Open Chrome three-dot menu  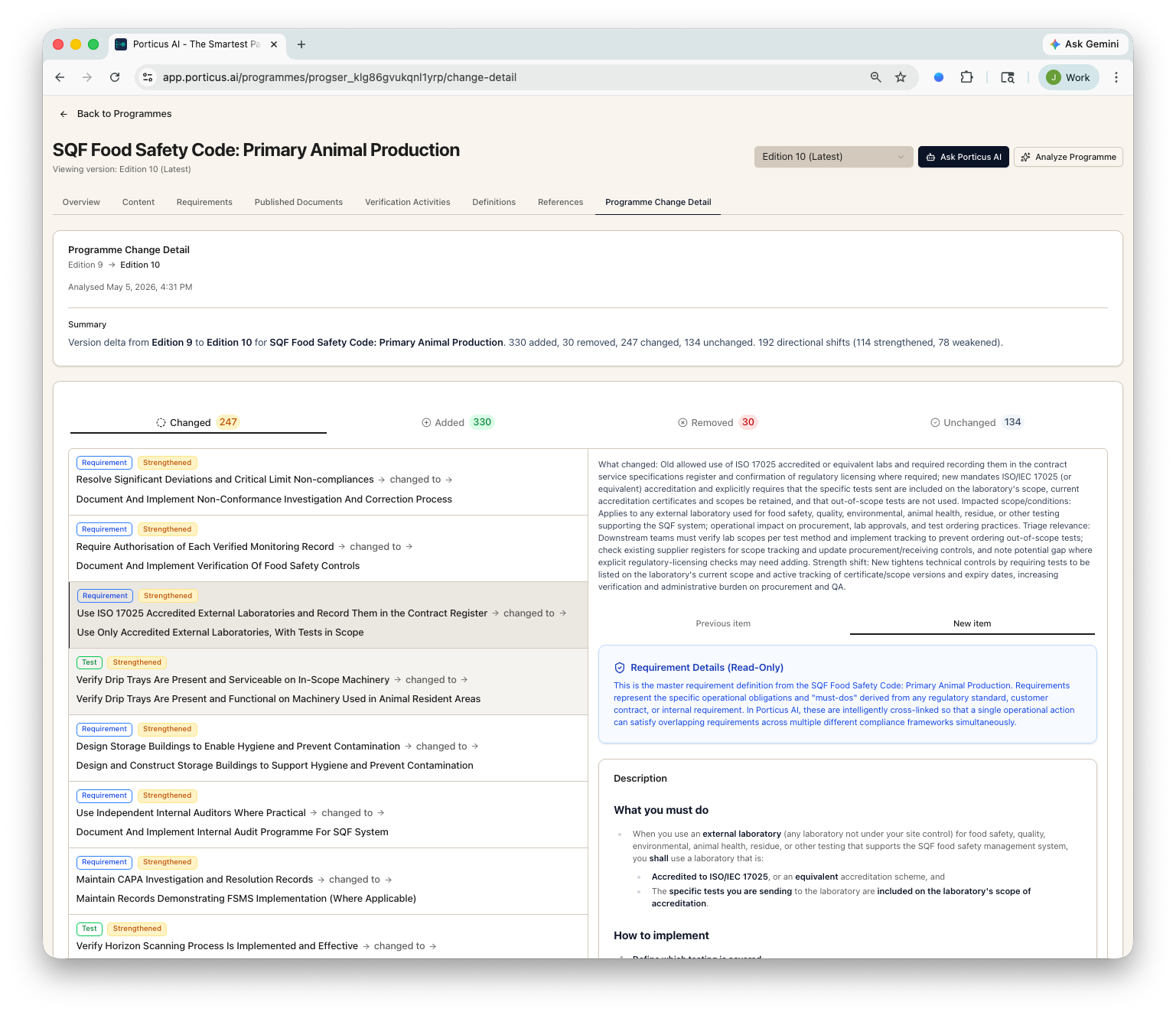(1116, 77)
